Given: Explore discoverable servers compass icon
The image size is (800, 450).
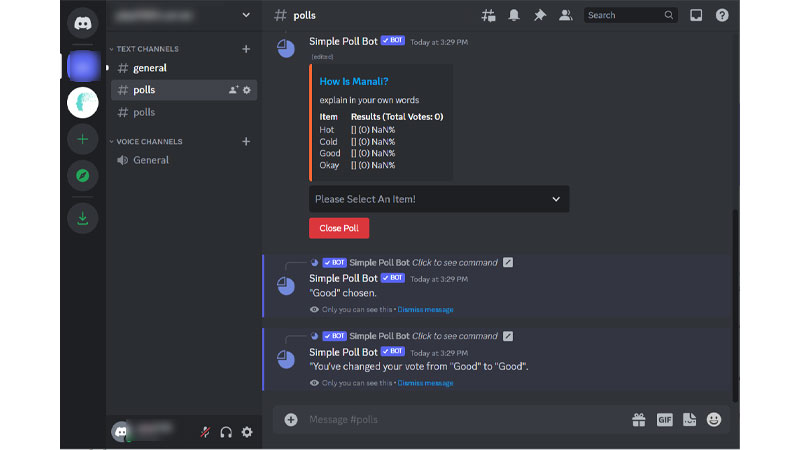Looking at the screenshot, I should (x=83, y=176).
